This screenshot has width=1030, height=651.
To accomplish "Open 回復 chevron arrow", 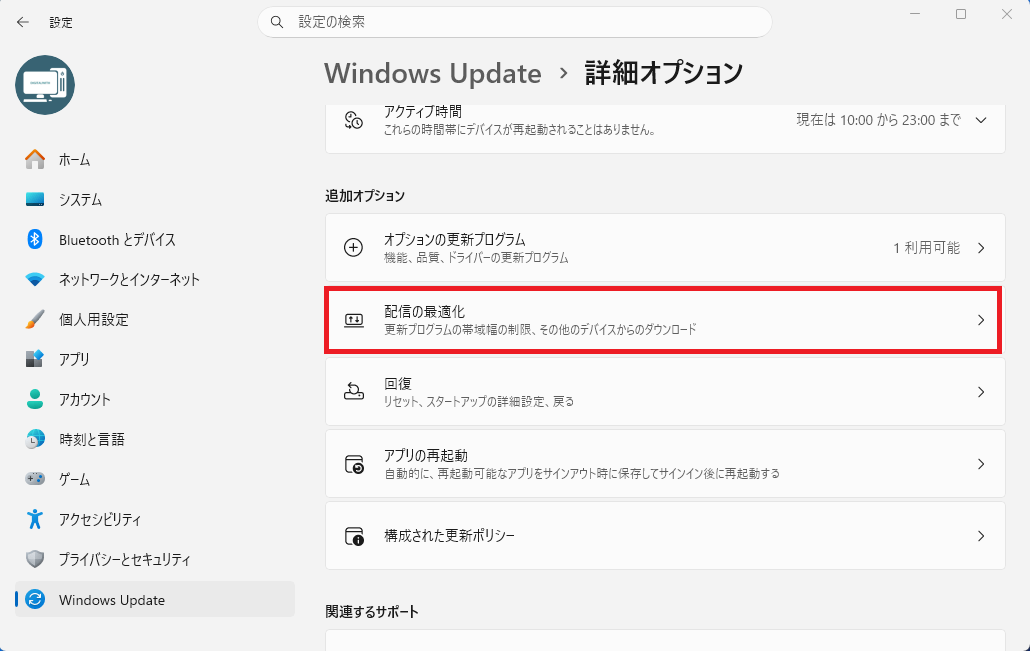I will click(x=981, y=392).
